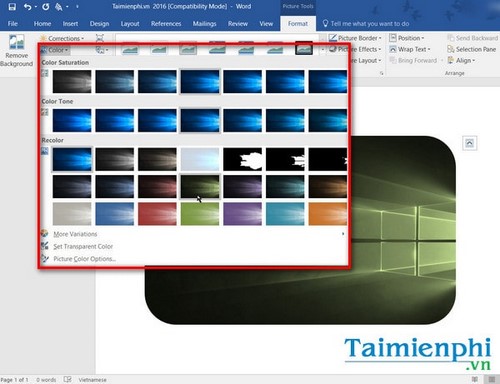
Task: Click the More Variations palette icon
Action: point(45,234)
